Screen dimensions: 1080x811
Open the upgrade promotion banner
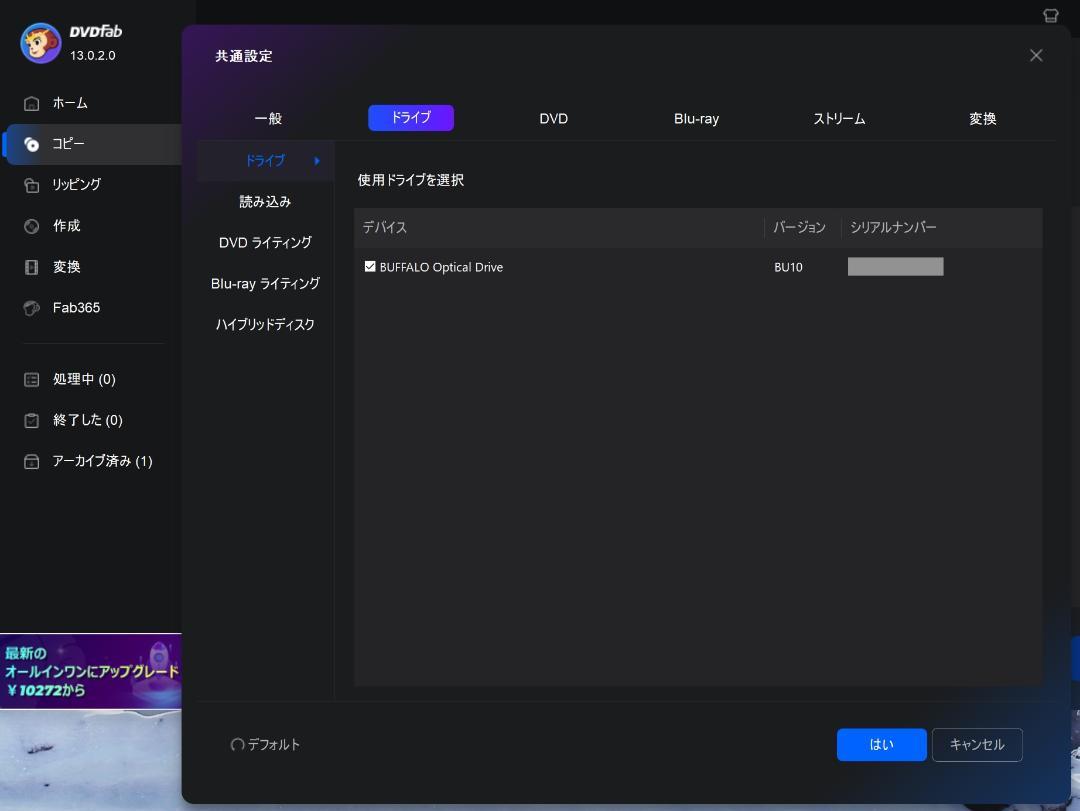(91, 671)
